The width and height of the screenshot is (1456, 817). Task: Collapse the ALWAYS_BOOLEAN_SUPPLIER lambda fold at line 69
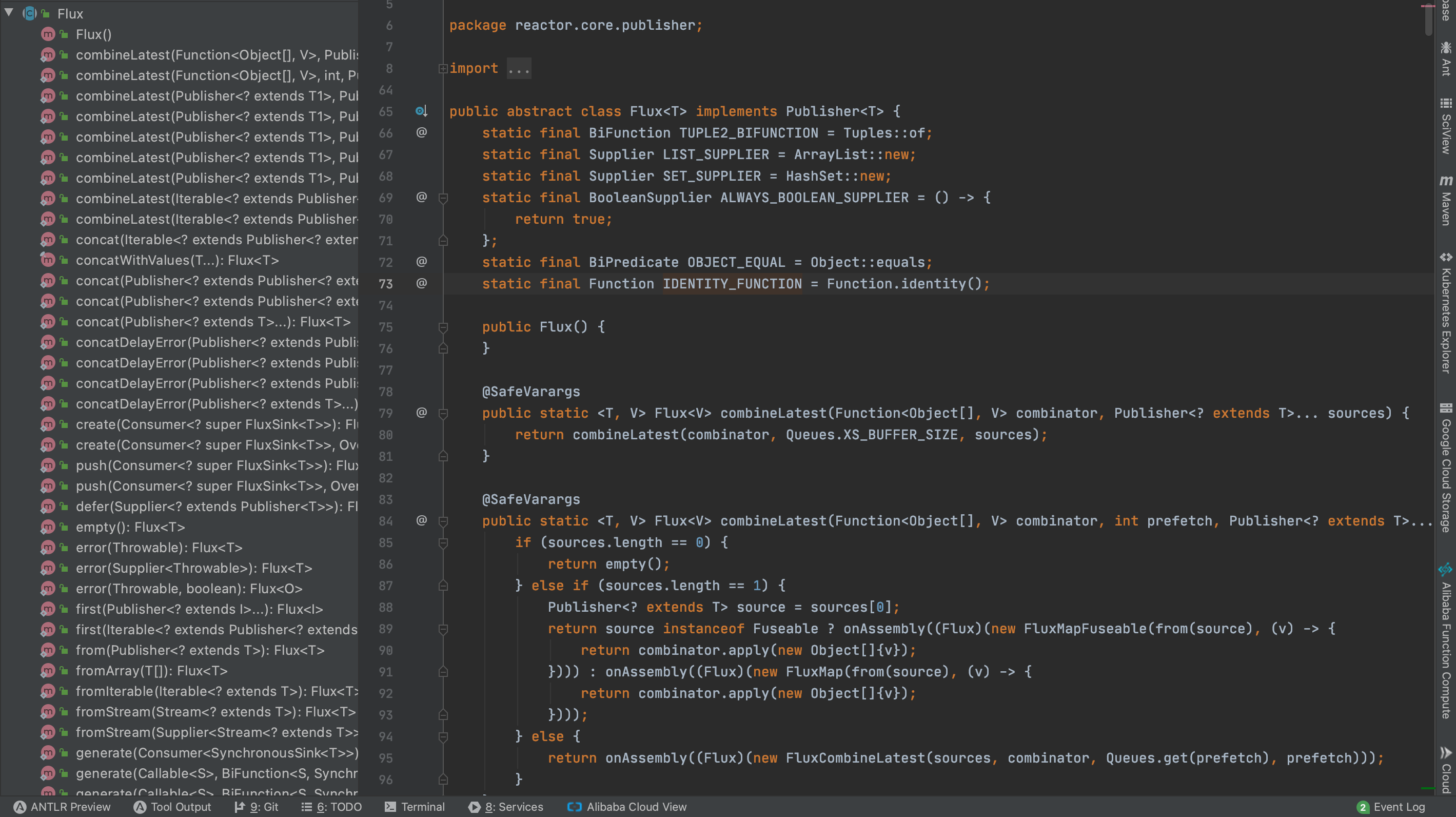pos(443,198)
